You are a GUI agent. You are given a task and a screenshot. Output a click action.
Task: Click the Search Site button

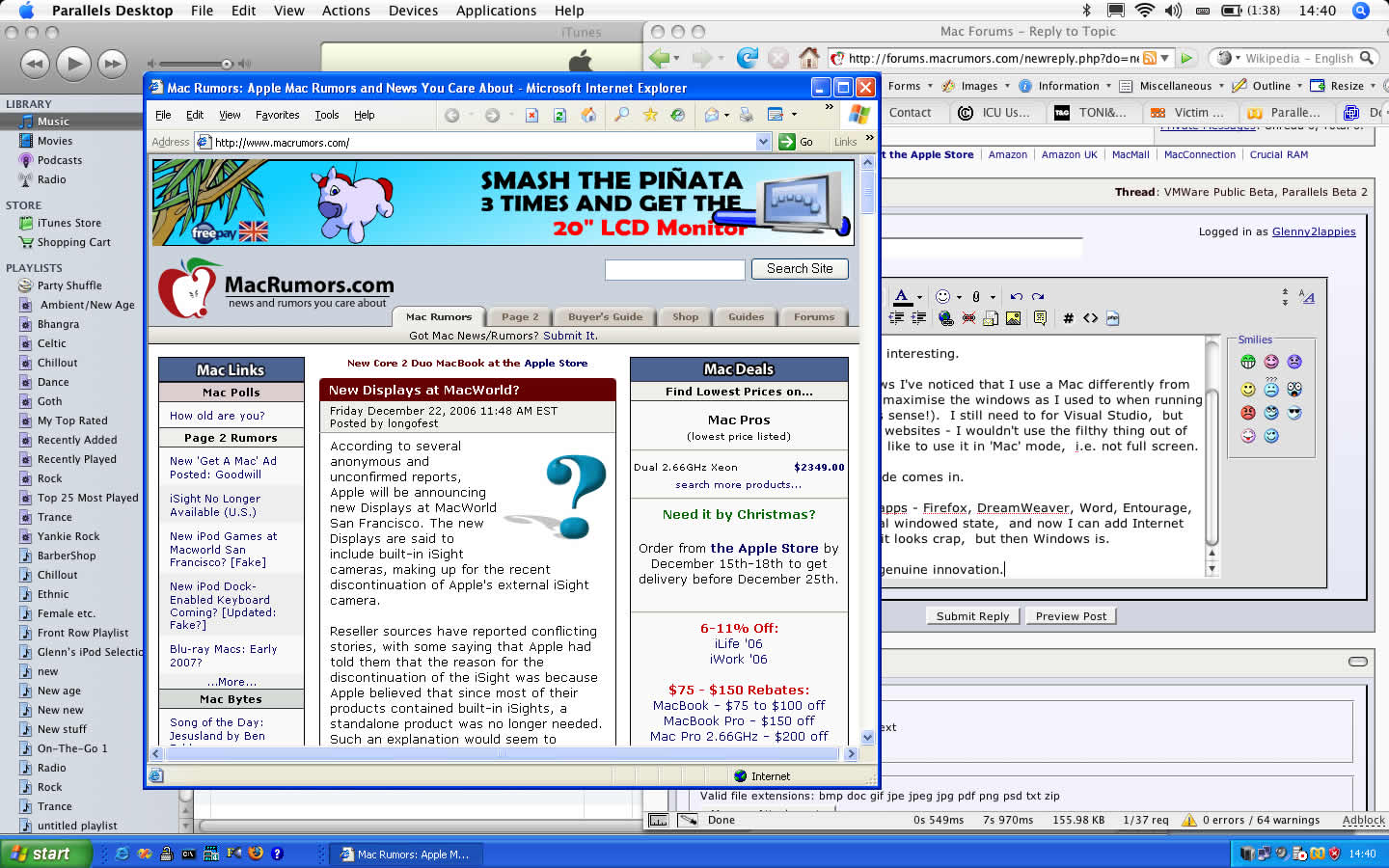point(800,269)
